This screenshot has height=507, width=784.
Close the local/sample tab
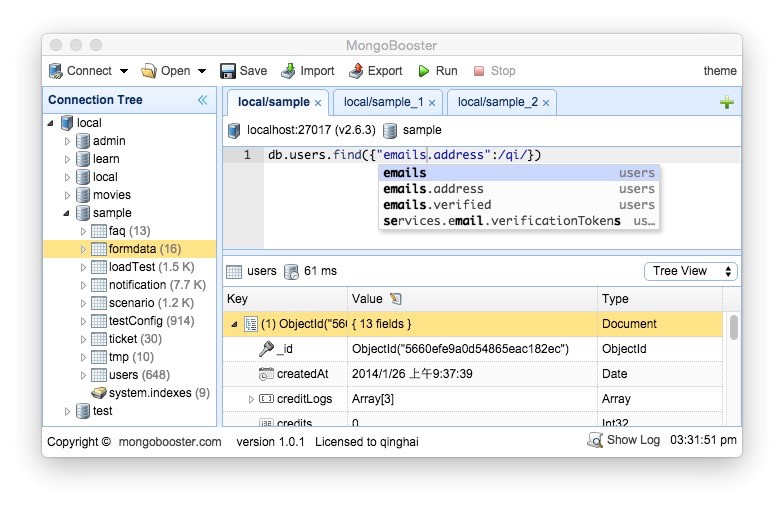pos(318,103)
